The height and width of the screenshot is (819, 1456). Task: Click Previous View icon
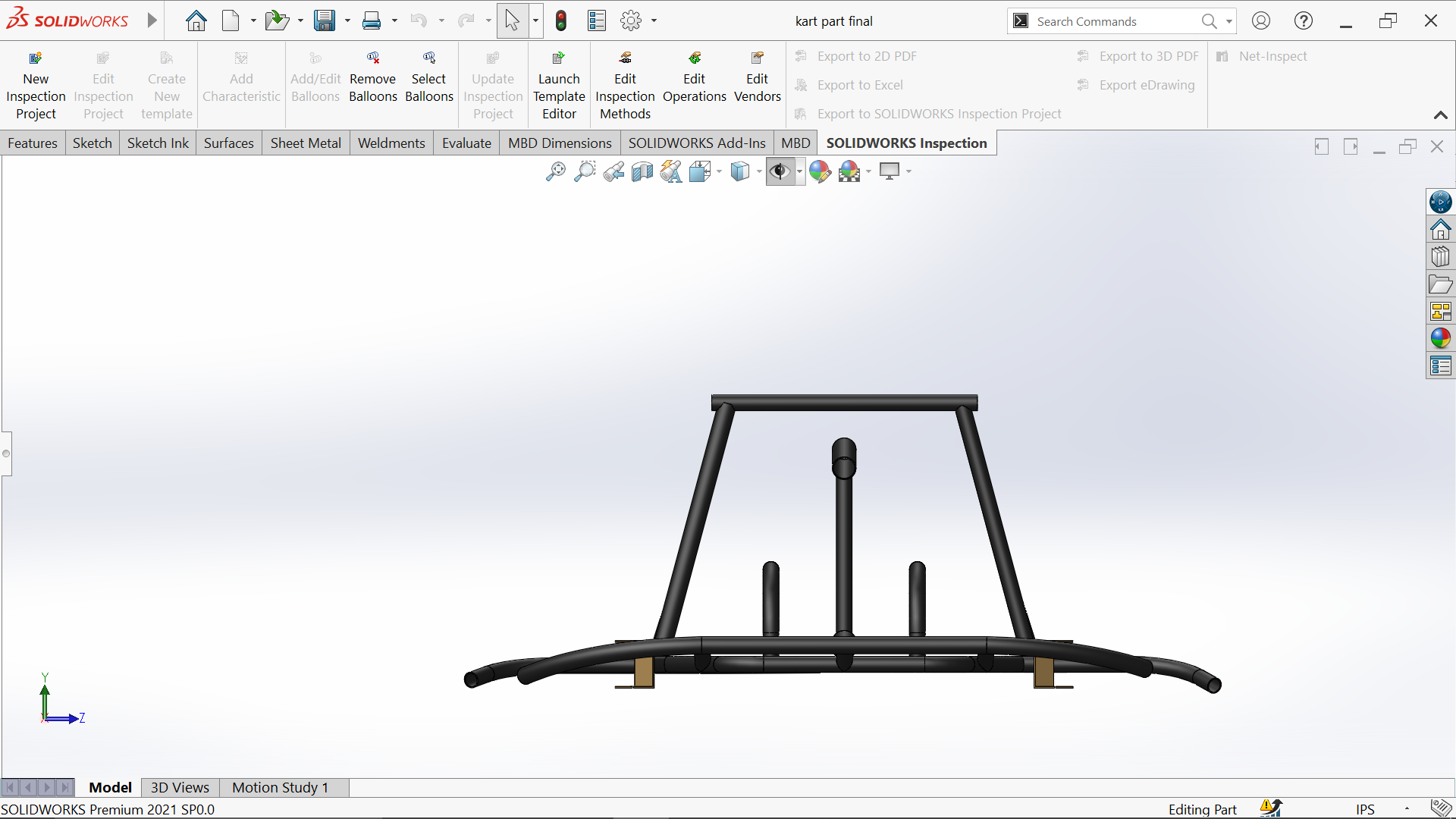click(x=613, y=172)
